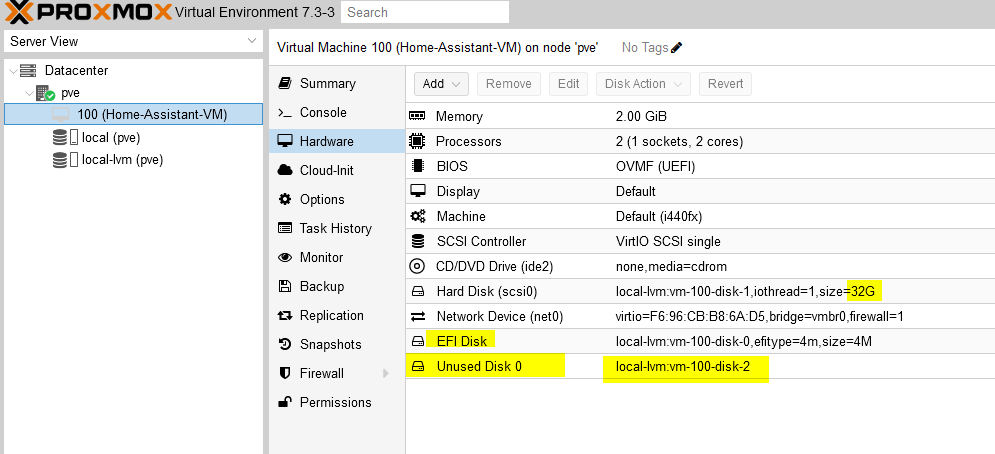Select the Hard Disk (scsi0) row
995x454 pixels.
(x=700, y=291)
